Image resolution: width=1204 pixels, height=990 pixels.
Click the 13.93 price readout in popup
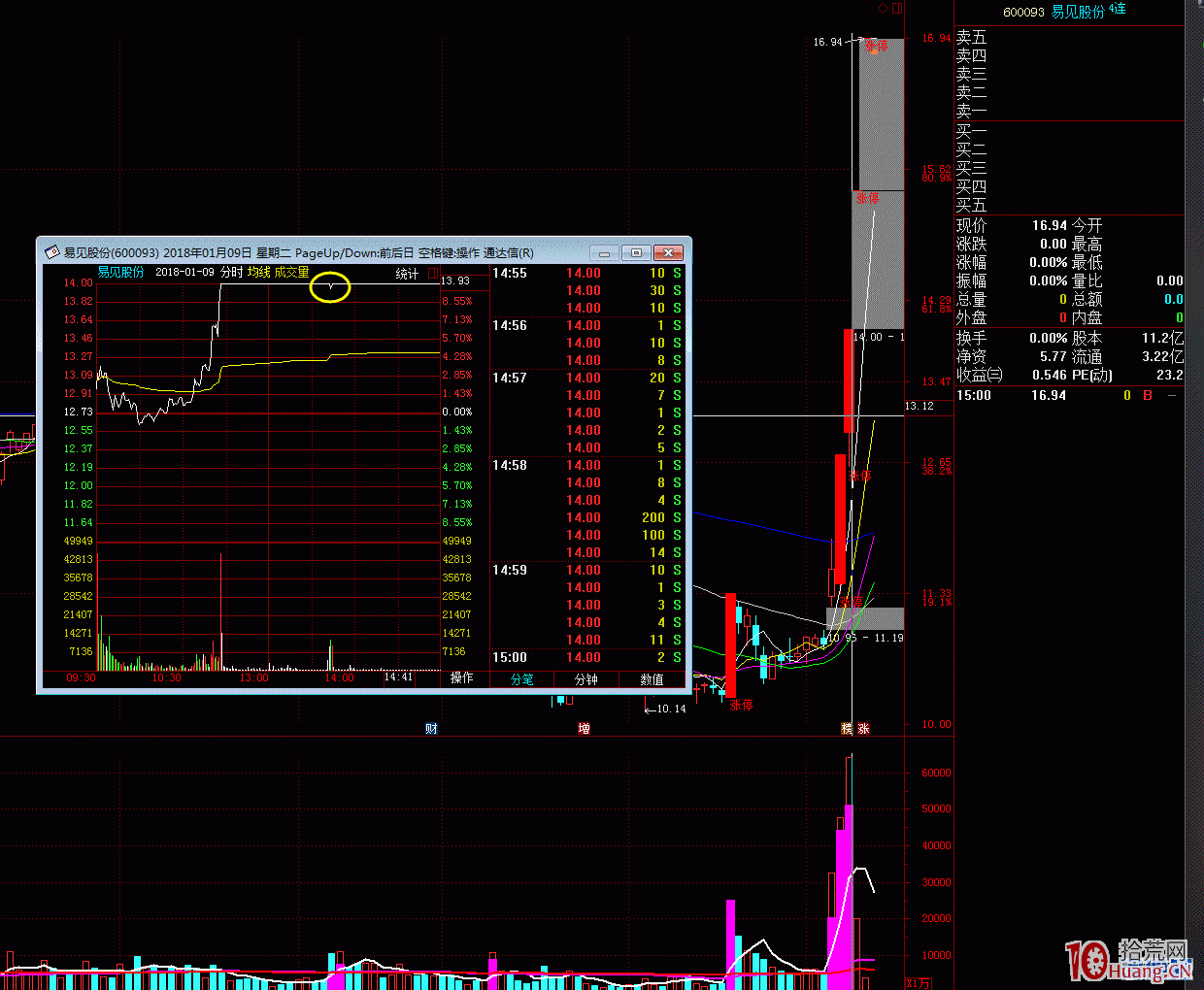(455, 280)
